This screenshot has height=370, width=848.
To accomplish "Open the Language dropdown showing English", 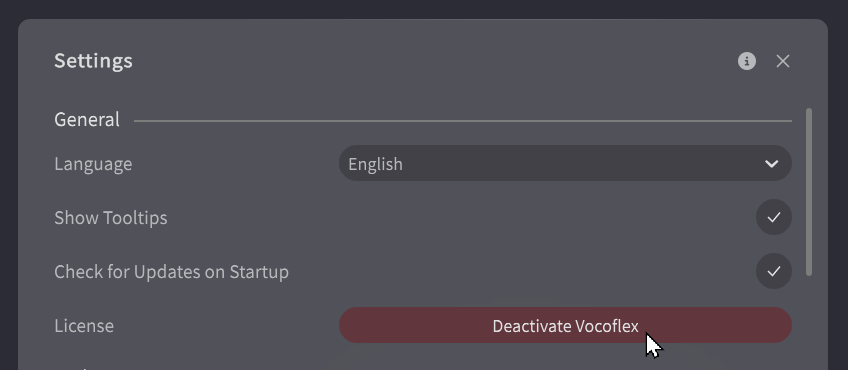I will 565,163.
